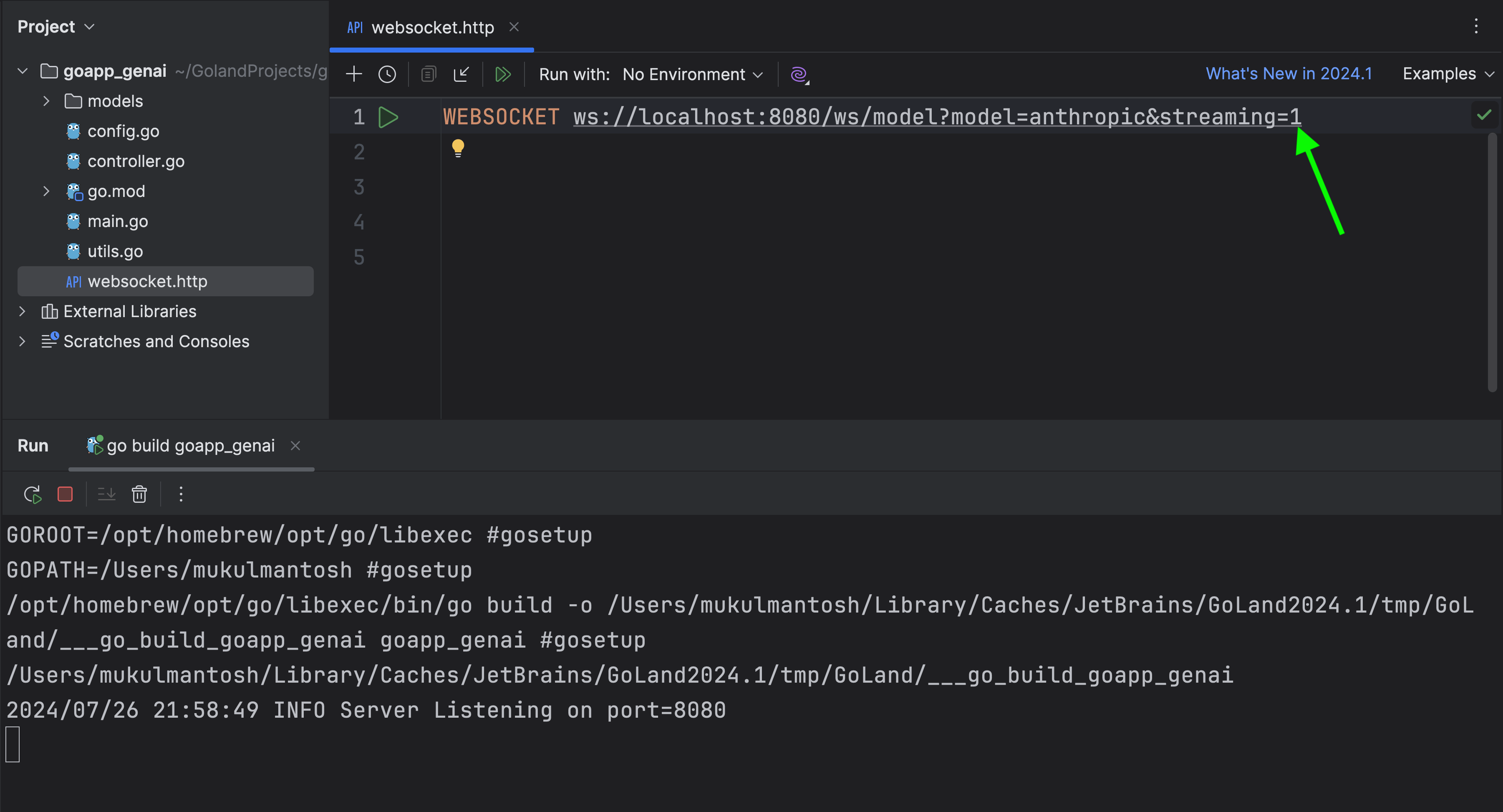Click What's New in 2024.1 link
Viewport: 1503px width, 812px height.
tap(1289, 73)
